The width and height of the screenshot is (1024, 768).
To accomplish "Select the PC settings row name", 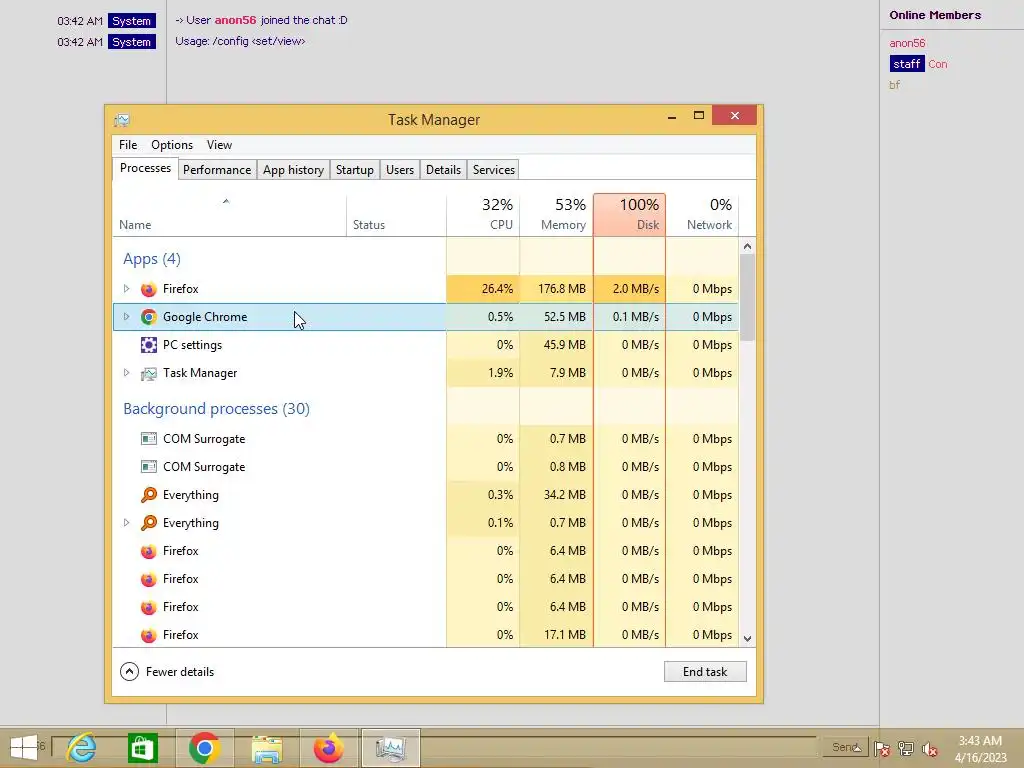I will click(193, 345).
